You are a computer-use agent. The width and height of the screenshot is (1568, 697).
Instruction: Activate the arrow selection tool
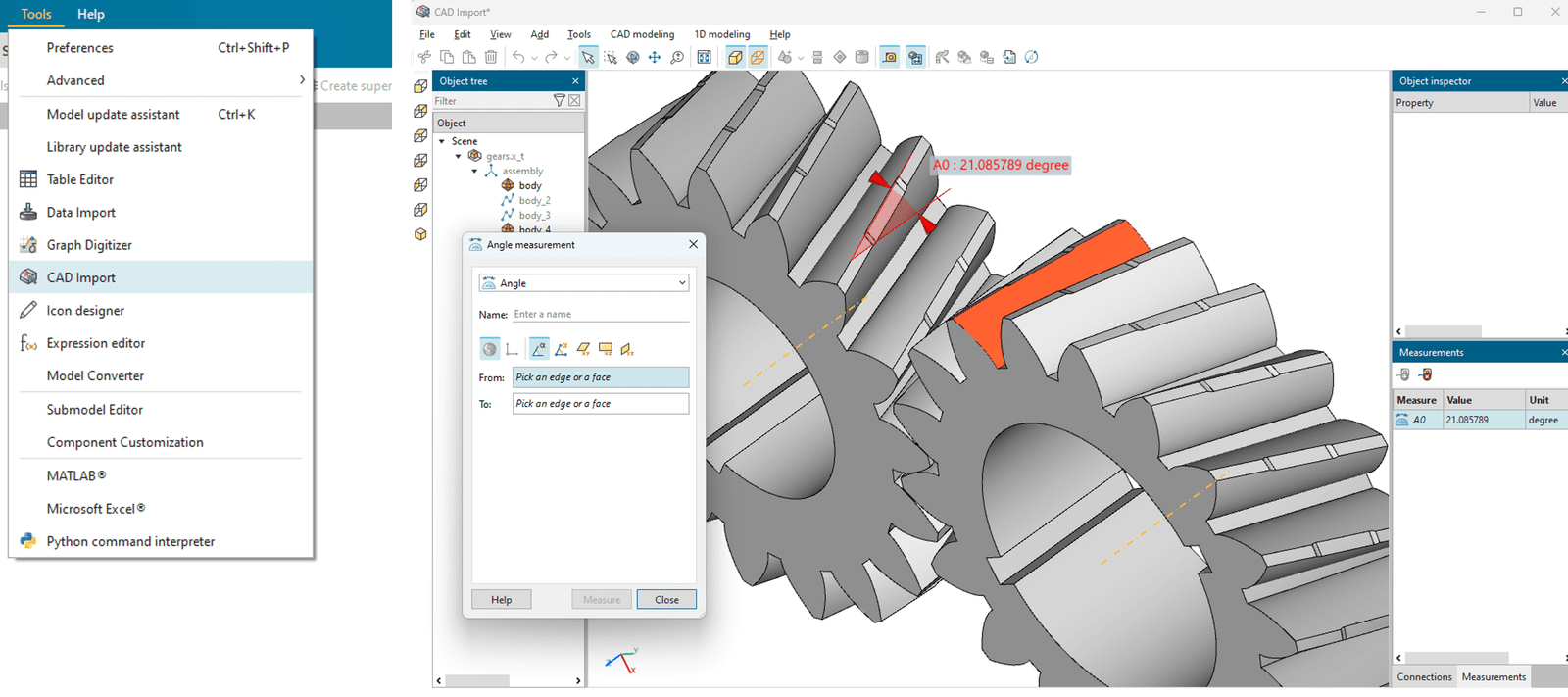pos(588,57)
